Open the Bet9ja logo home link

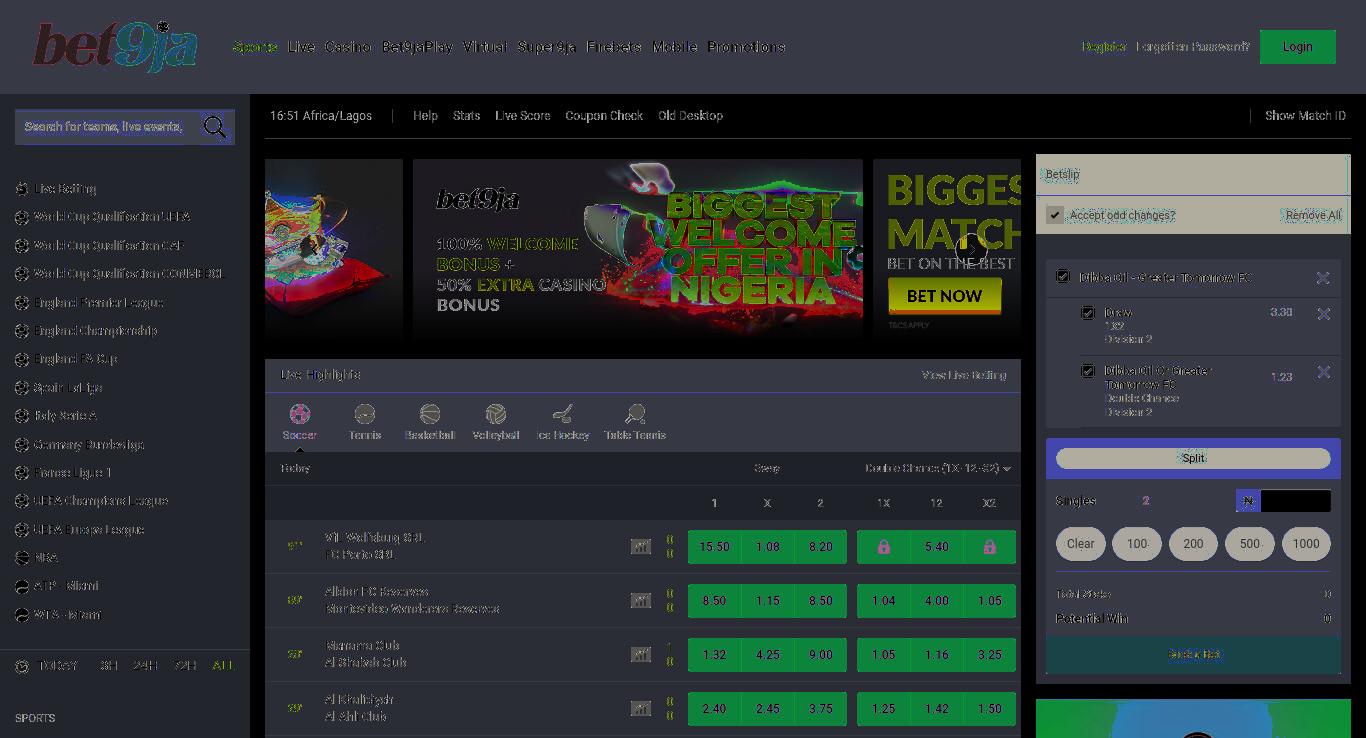tap(115, 46)
